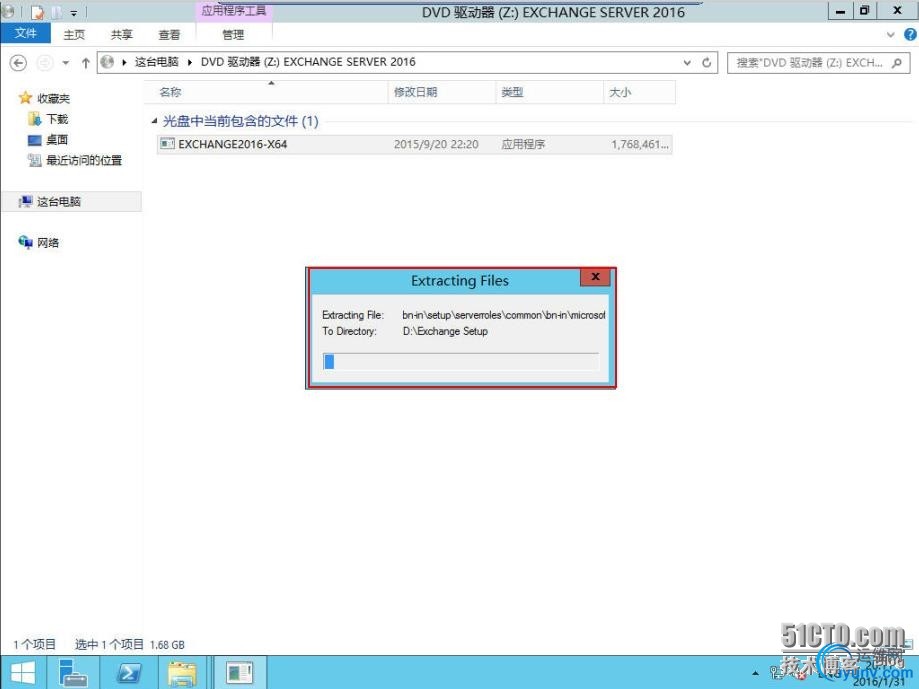Viewport: 919px width, 689px height.
Task: Click the extraction progress bar
Action: (x=461, y=361)
